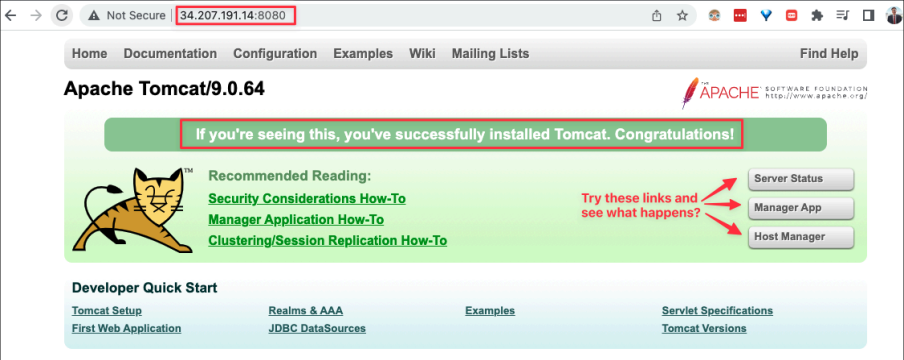Open the Home menu item
This screenshot has height=360, width=904.
[89, 54]
